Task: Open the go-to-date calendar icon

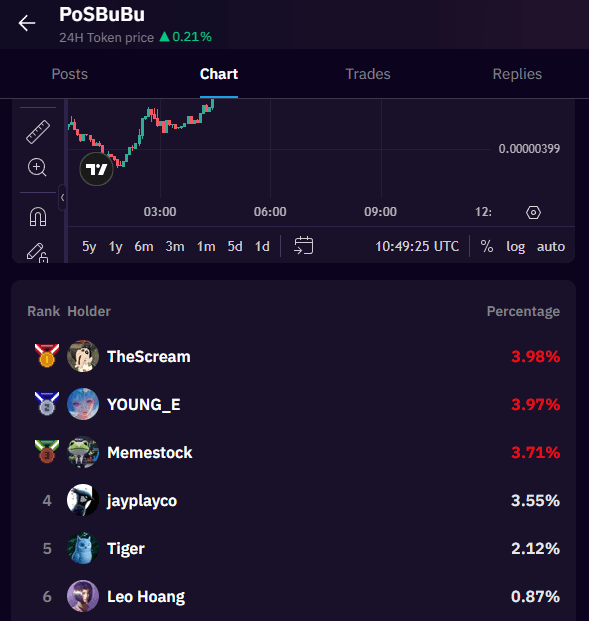Action: point(303,246)
